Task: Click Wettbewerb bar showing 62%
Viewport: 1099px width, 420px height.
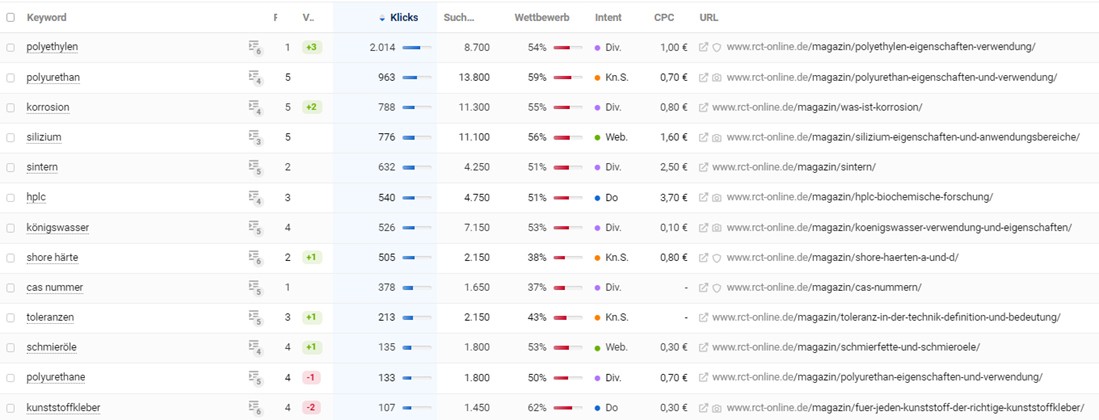Action: [568, 408]
